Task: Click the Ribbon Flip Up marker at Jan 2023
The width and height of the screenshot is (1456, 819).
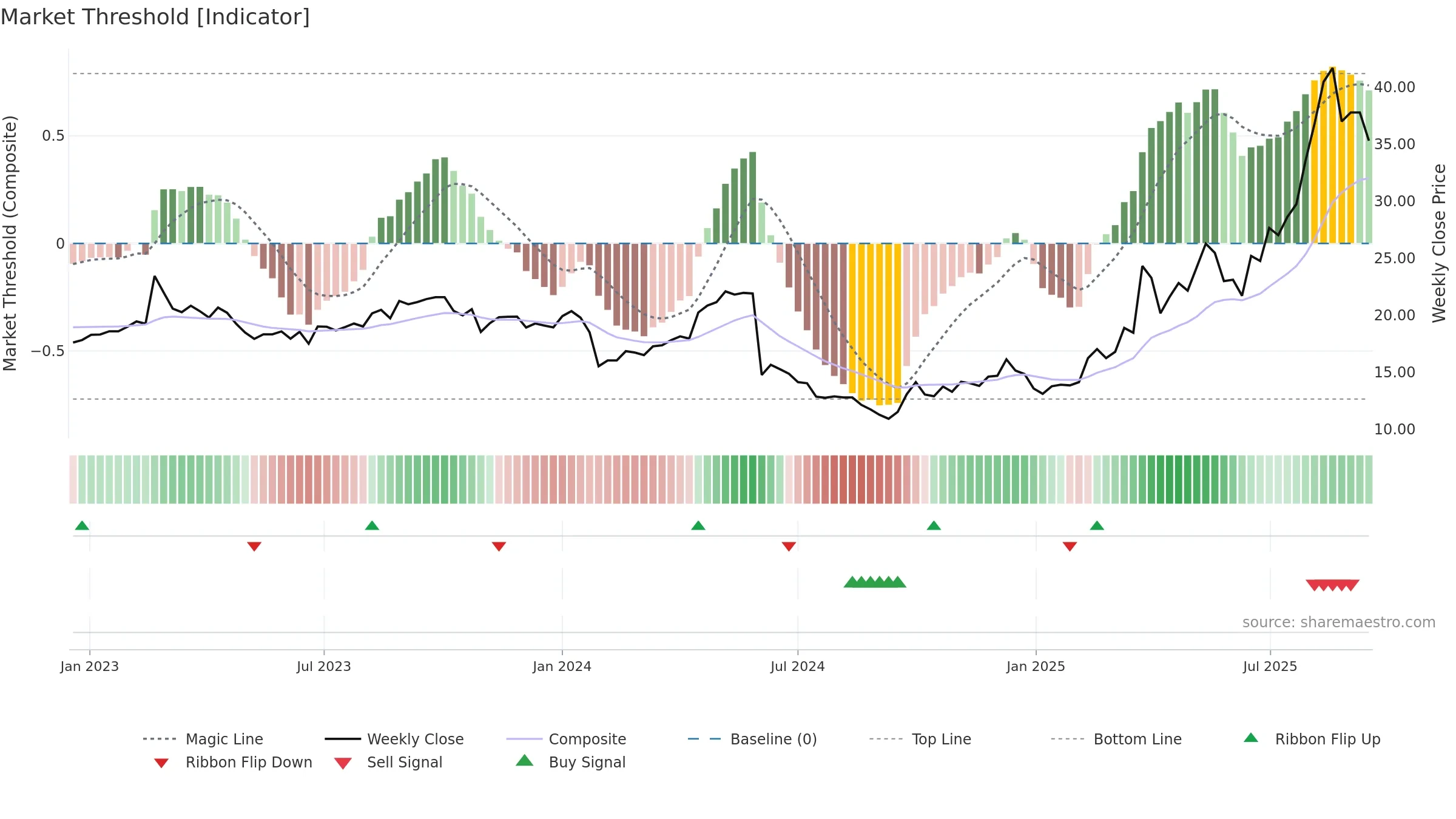Action: pyautogui.click(x=82, y=525)
